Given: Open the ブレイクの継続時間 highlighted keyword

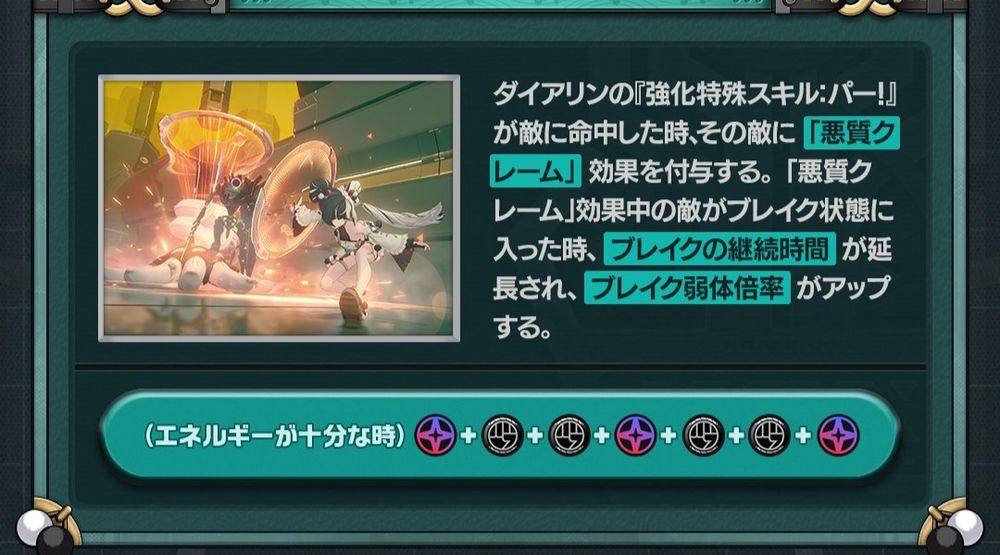Looking at the screenshot, I should [719, 249].
